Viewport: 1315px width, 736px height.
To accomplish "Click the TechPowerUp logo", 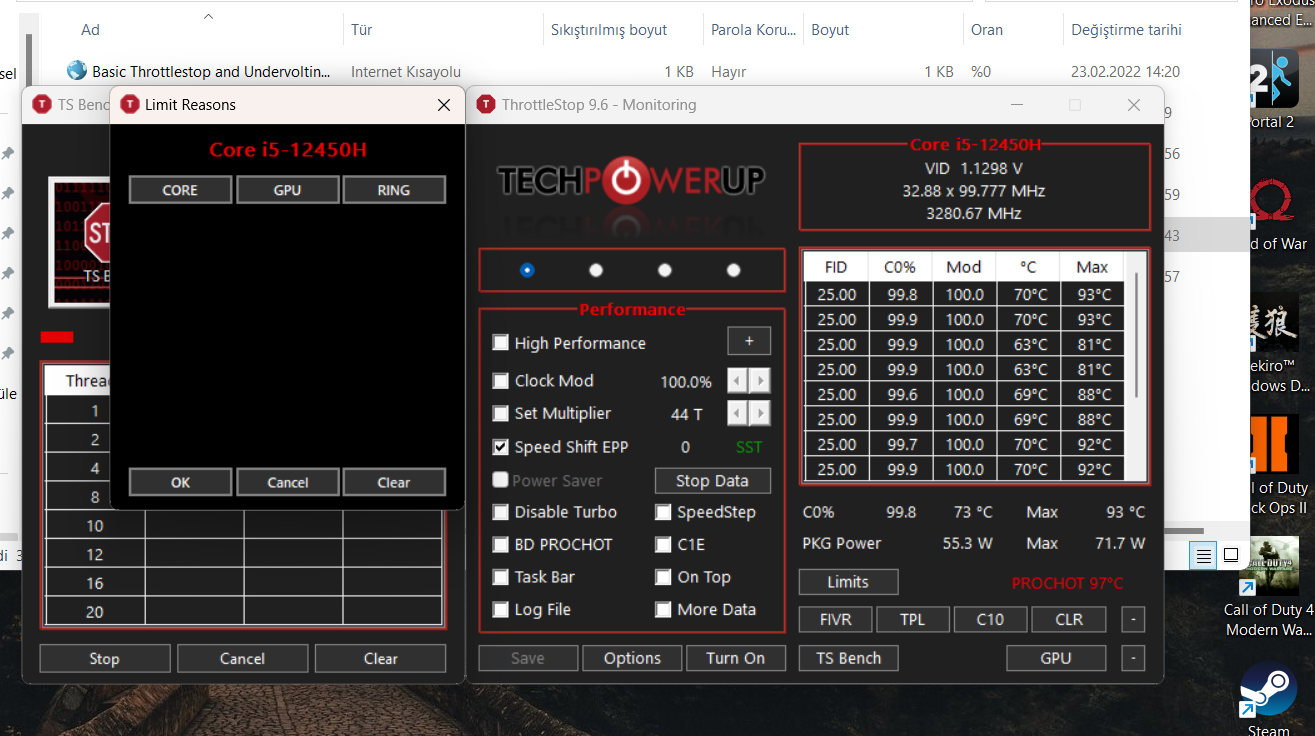I will [631, 180].
